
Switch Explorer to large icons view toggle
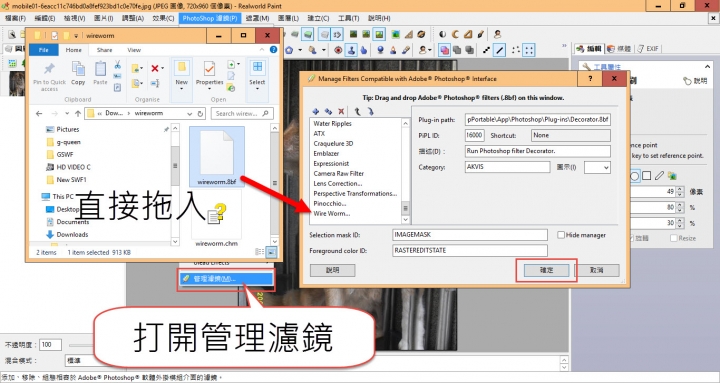coord(271,252)
